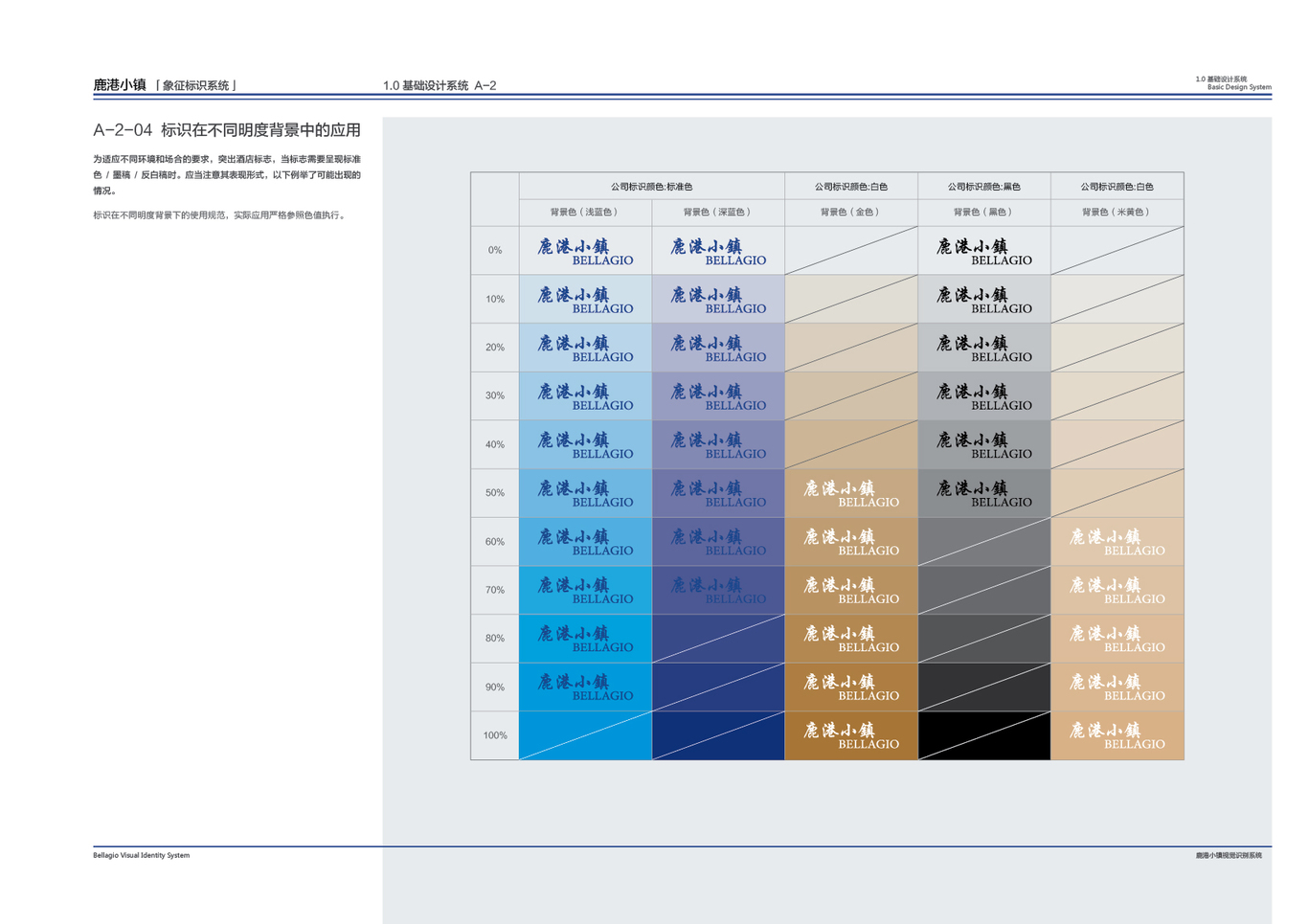This screenshot has height=924, width=1308.
Task: Click the 背景色(黑色) column subheader
Action: click(x=983, y=213)
